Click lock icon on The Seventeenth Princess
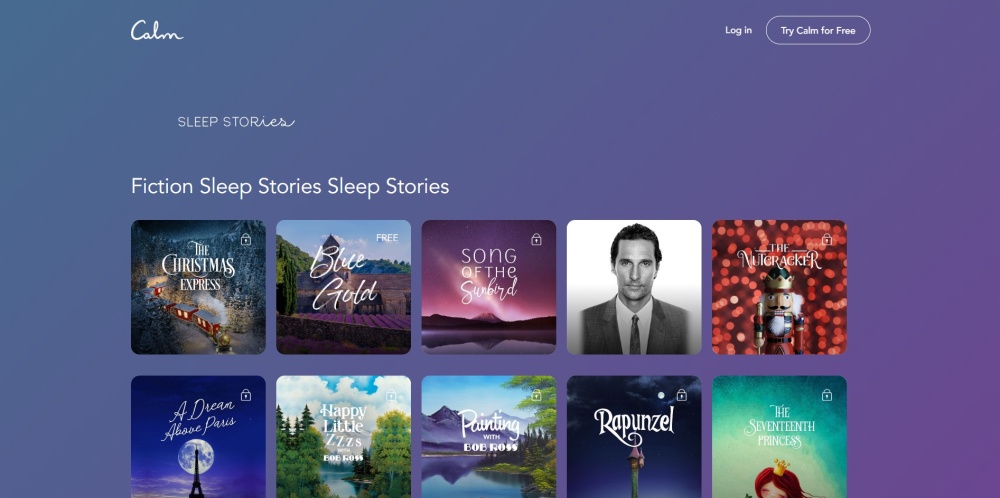This screenshot has height=498, width=1000. pyautogui.click(x=827, y=395)
